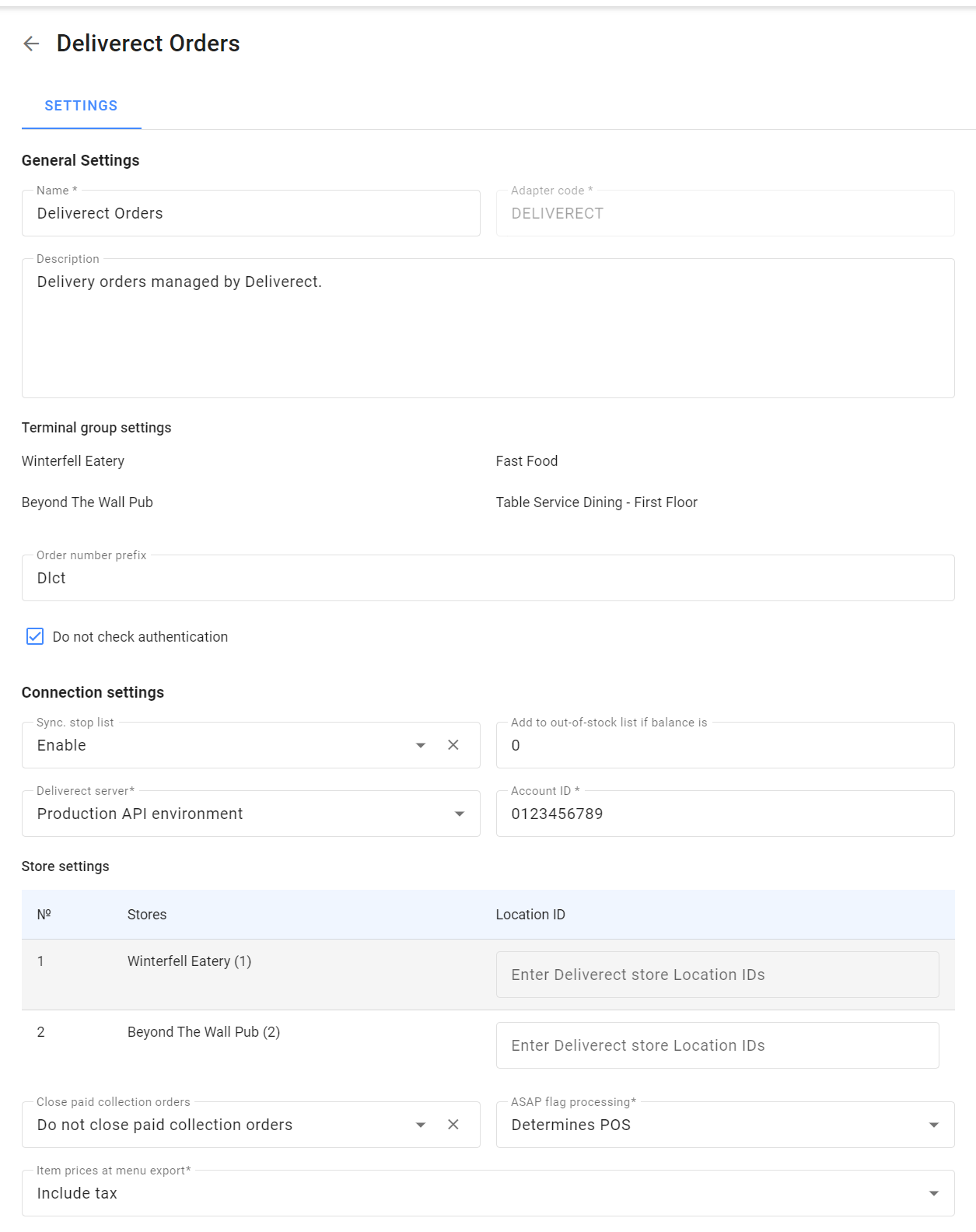
Task: Clear the Close paid collection orders value
Action: 453,1125
